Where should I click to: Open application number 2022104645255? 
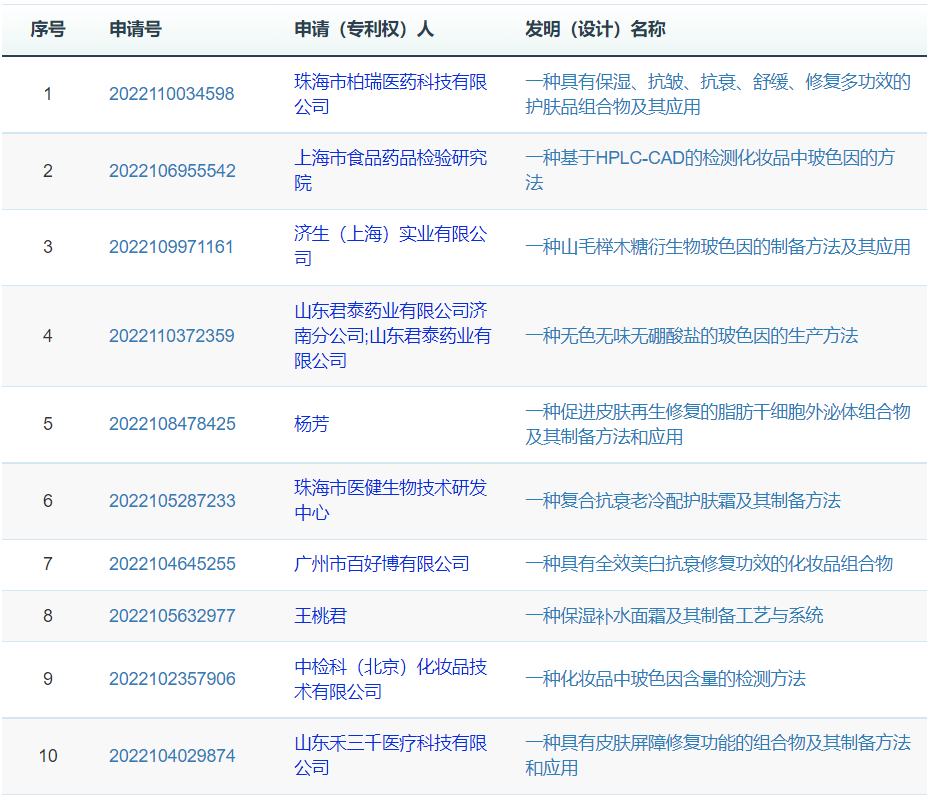(x=172, y=564)
